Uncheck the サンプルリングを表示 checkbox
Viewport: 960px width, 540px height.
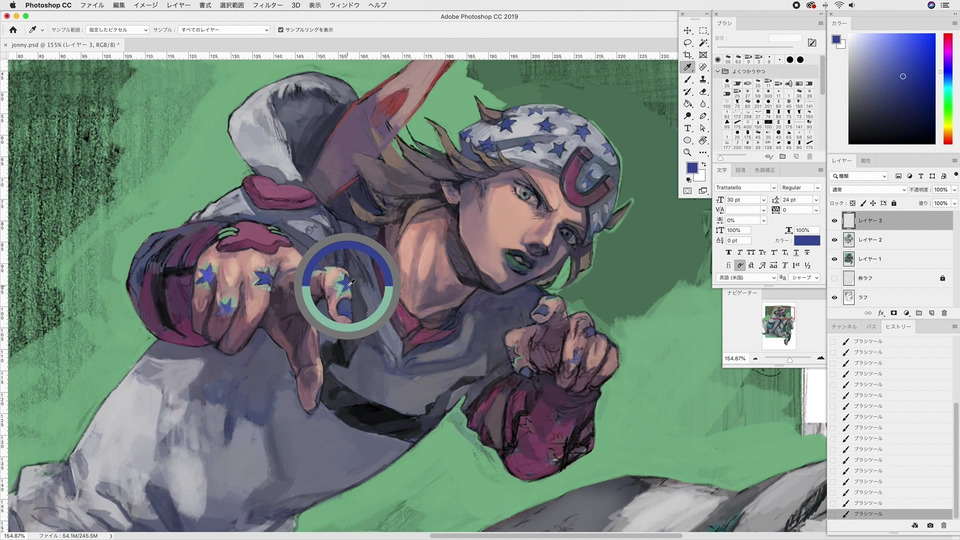coord(280,30)
